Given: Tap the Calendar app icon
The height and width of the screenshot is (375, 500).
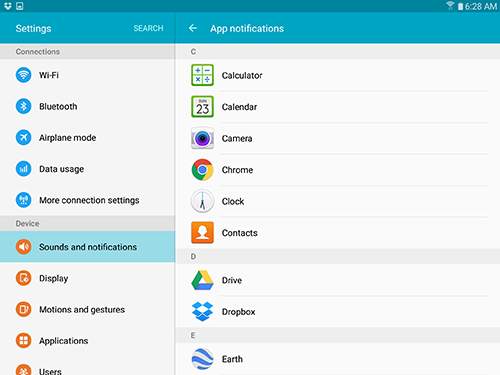Looking at the screenshot, I should 202,107.
